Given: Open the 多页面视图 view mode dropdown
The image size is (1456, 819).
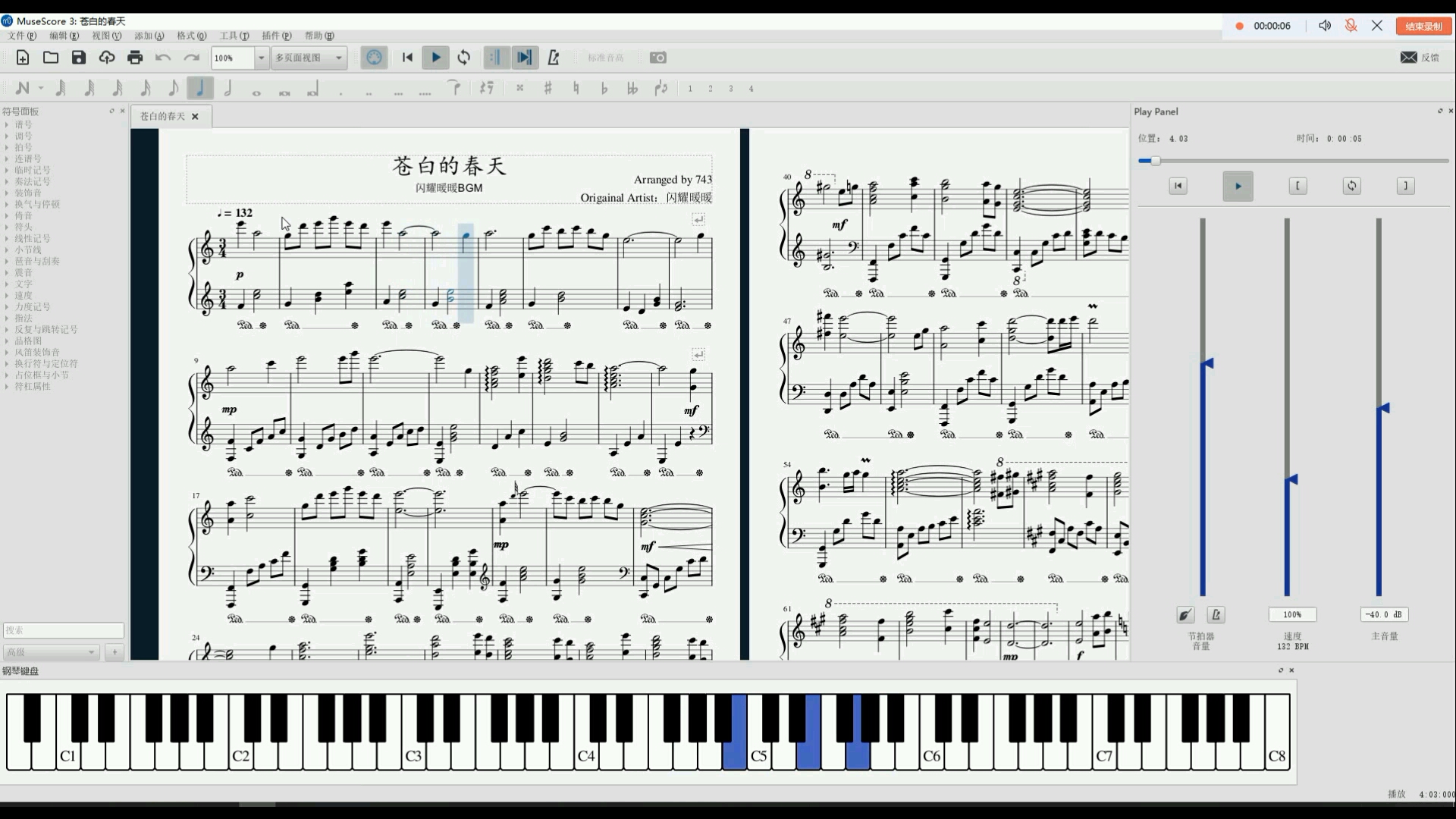Looking at the screenshot, I should [309, 58].
